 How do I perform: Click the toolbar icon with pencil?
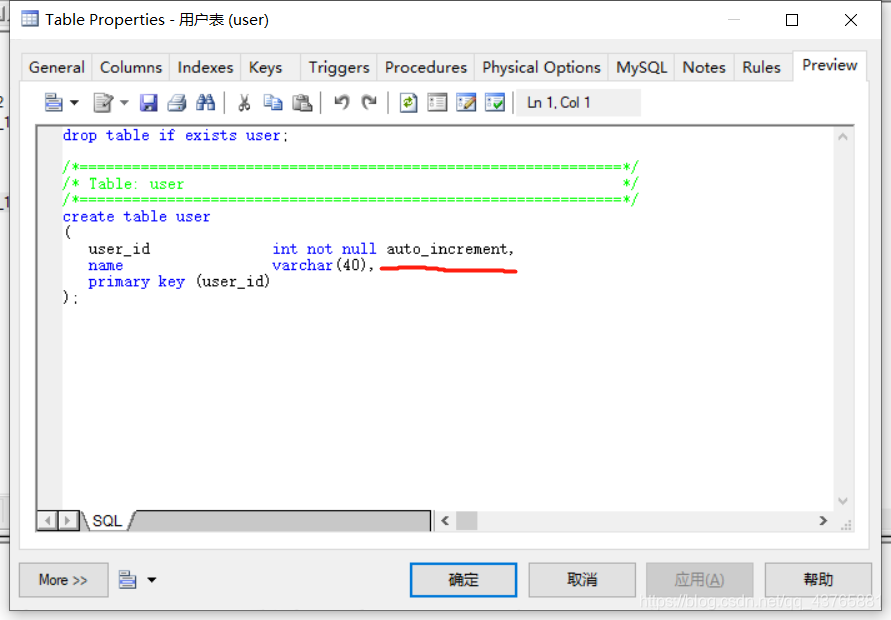point(466,103)
